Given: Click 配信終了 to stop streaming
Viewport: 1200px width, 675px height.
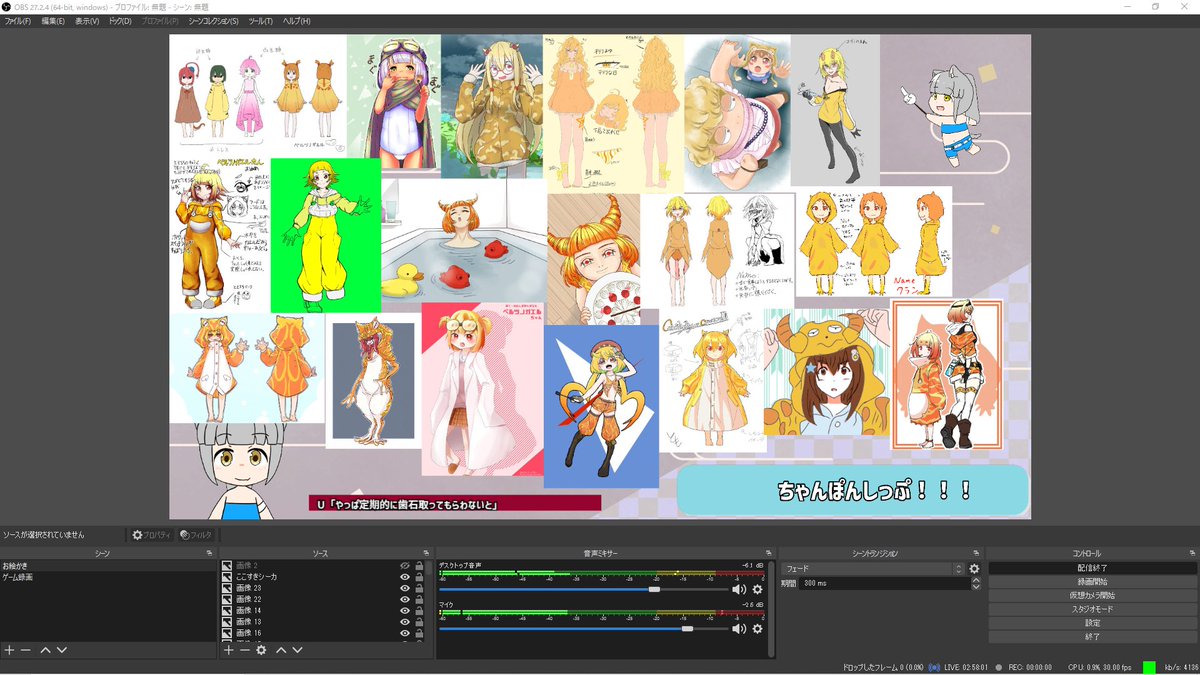Looking at the screenshot, I should [1092, 568].
